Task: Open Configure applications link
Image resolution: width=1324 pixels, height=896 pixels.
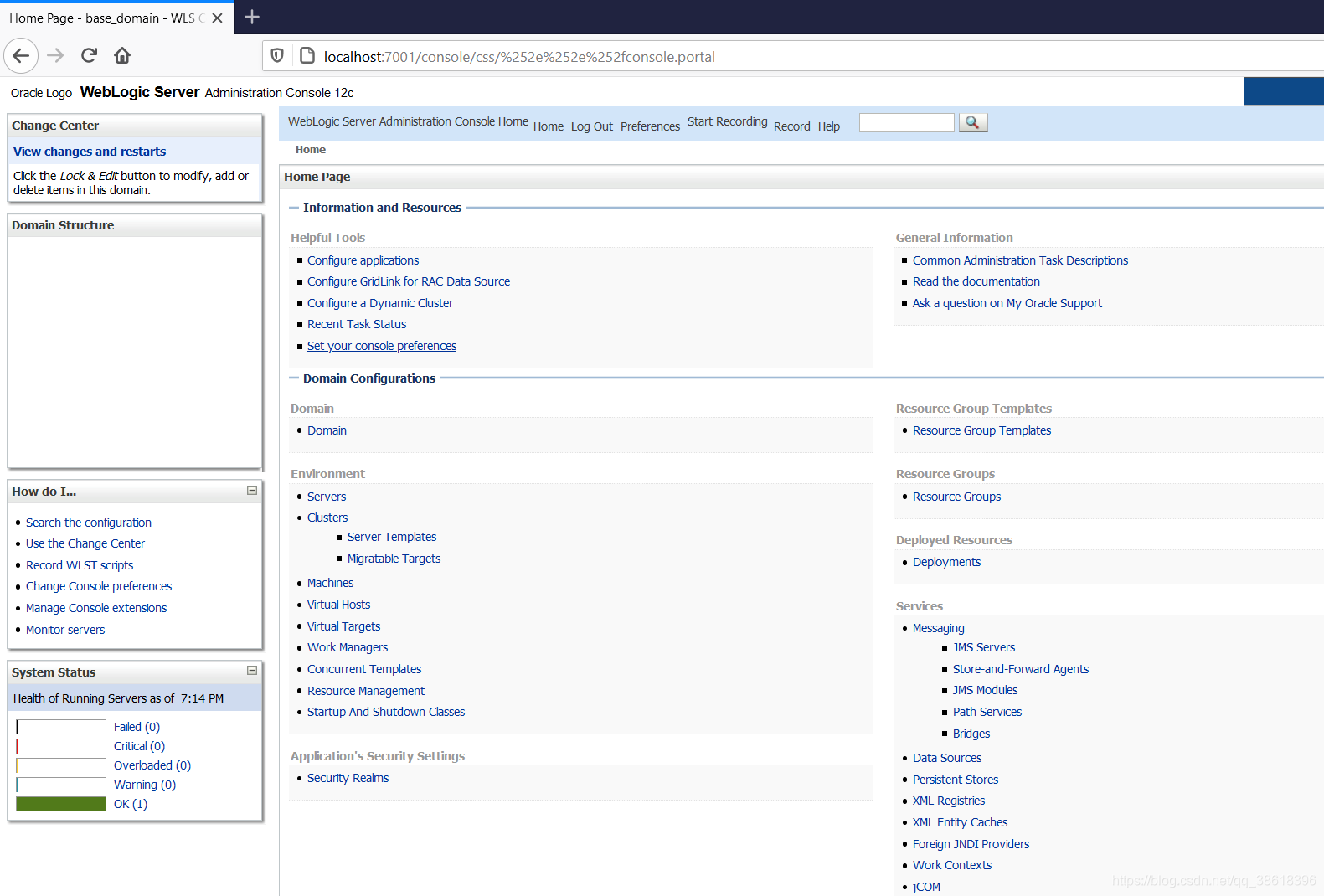Action: coord(363,260)
